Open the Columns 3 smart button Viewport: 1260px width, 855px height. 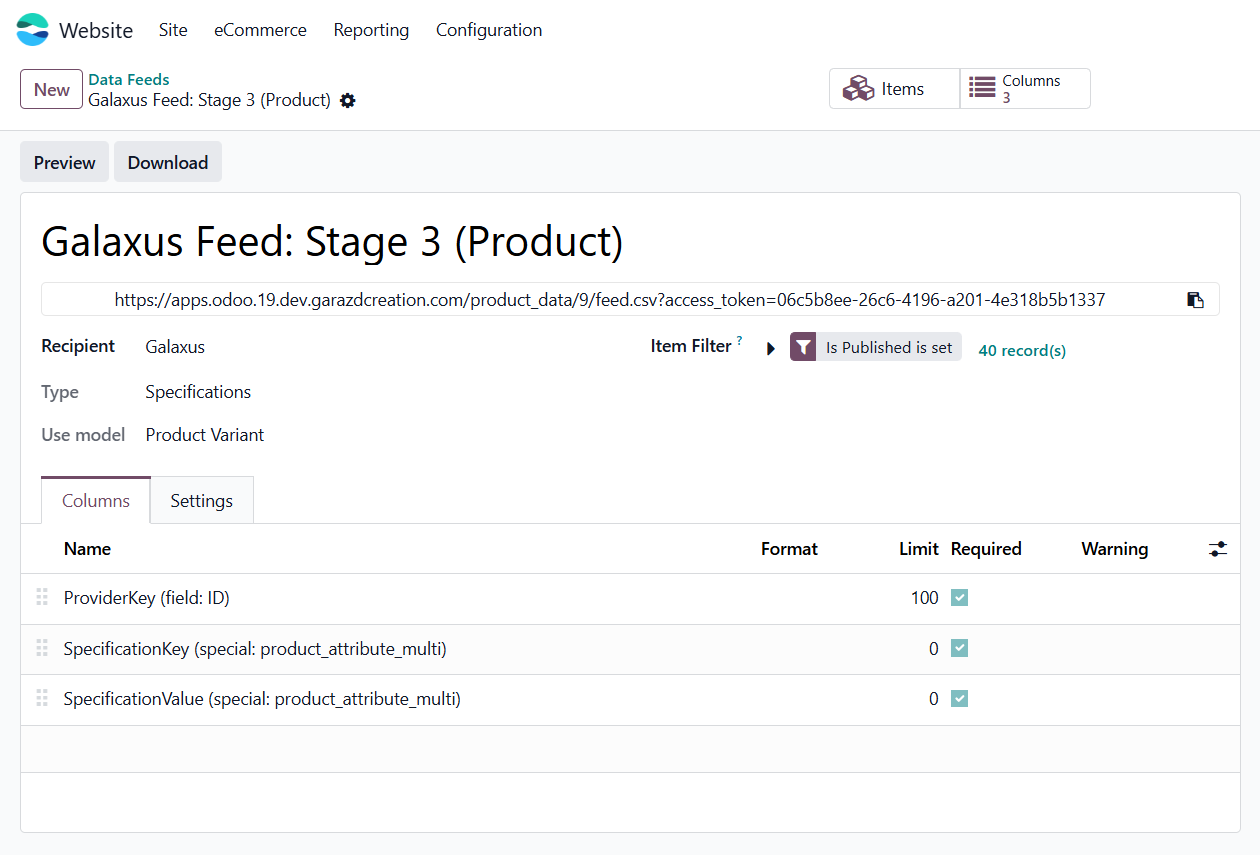(x=1025, y=88)
